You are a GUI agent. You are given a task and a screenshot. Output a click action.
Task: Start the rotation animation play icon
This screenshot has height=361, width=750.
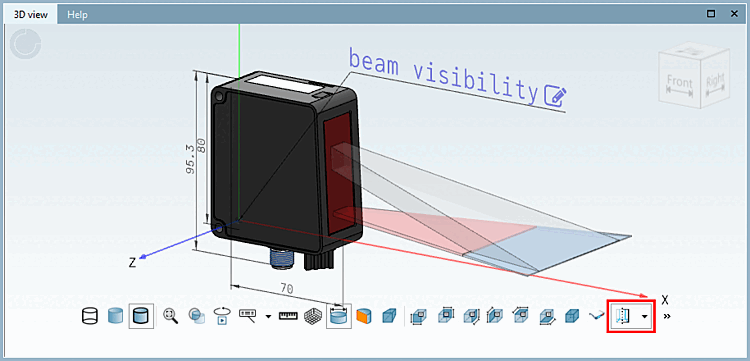[x=221, y=316]
